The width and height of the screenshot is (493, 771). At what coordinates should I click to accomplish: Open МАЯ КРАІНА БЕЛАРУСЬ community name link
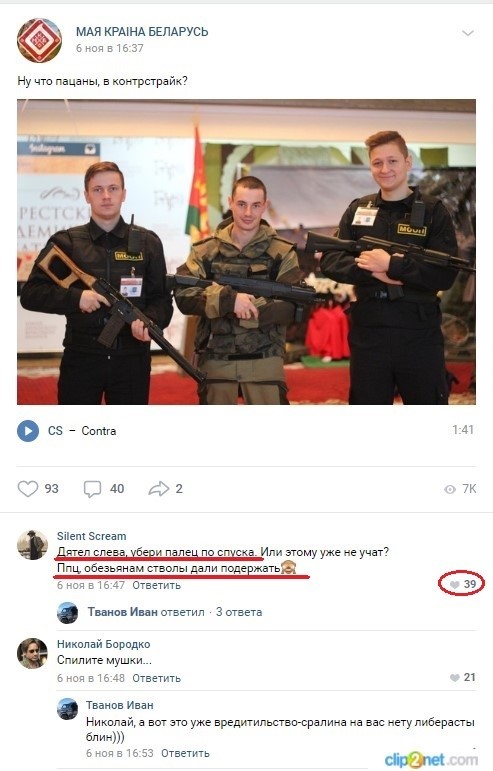click(x=142, y=31)
